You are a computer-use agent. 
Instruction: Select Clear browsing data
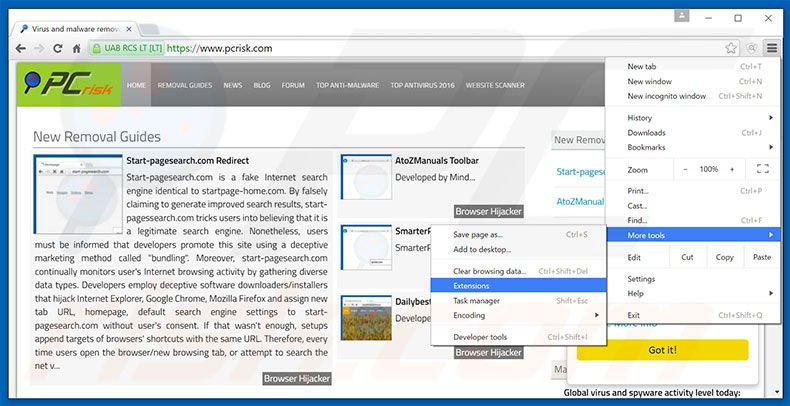coord(518,271)
